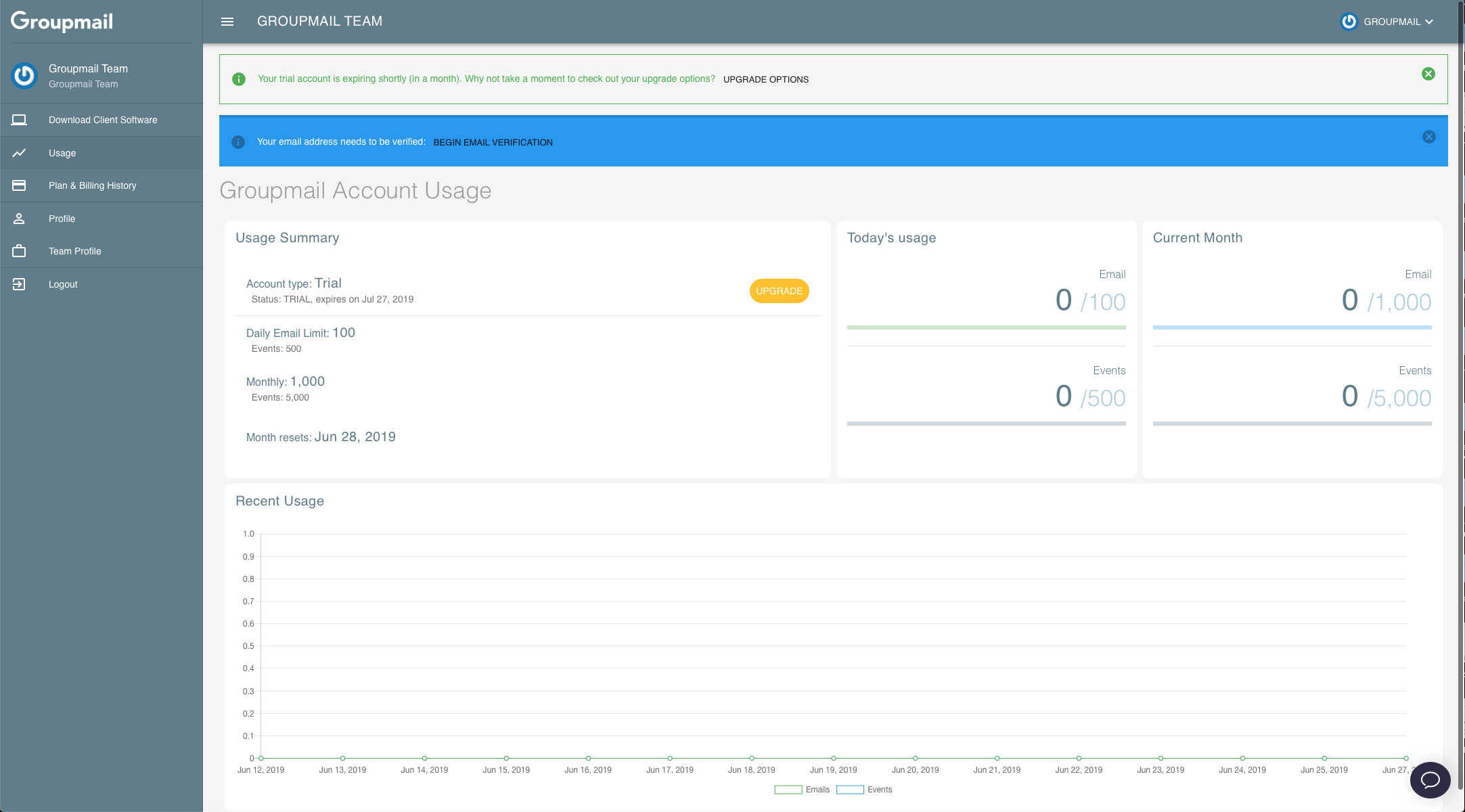
Task: Toggle the Emails legend in Recent Usage chart
Action: [x=803, y=790]
